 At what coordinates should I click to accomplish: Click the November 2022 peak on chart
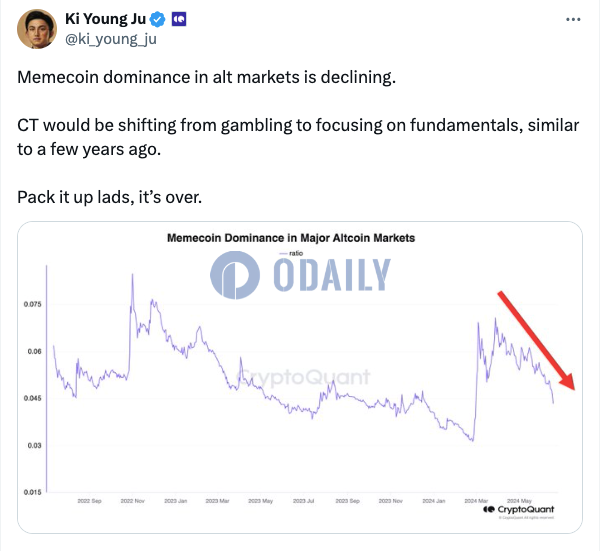tap(133, 275)
